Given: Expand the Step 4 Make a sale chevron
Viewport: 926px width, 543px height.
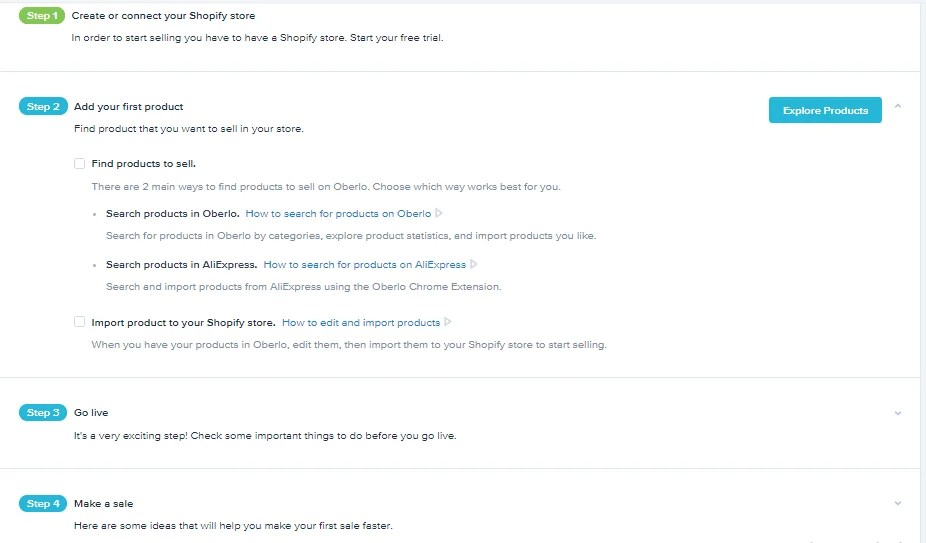Looking at the screenshot, I should coord(898,503).
